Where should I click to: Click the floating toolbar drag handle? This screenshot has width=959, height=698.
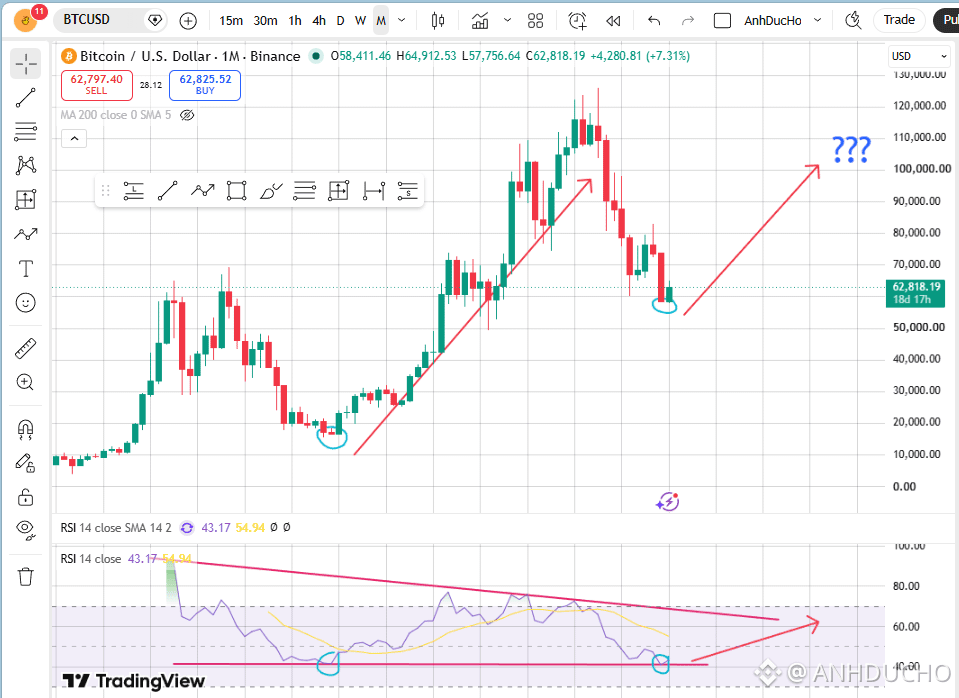click(105, 191)
